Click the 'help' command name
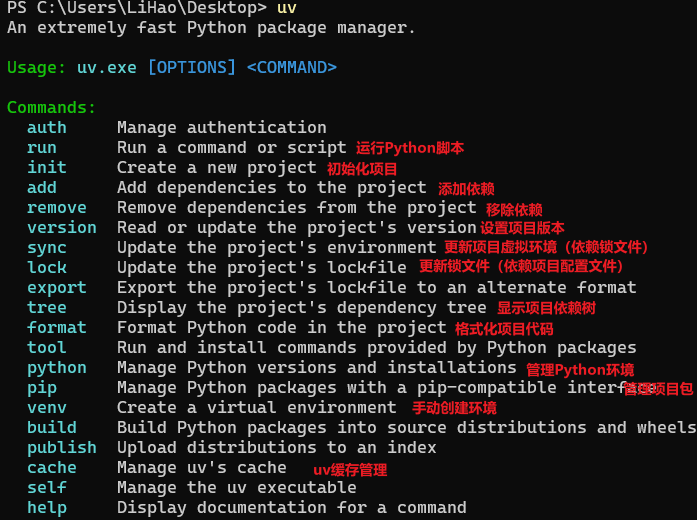Image resolution: width=697 pixels, height=520 pixels. [46, 508]
